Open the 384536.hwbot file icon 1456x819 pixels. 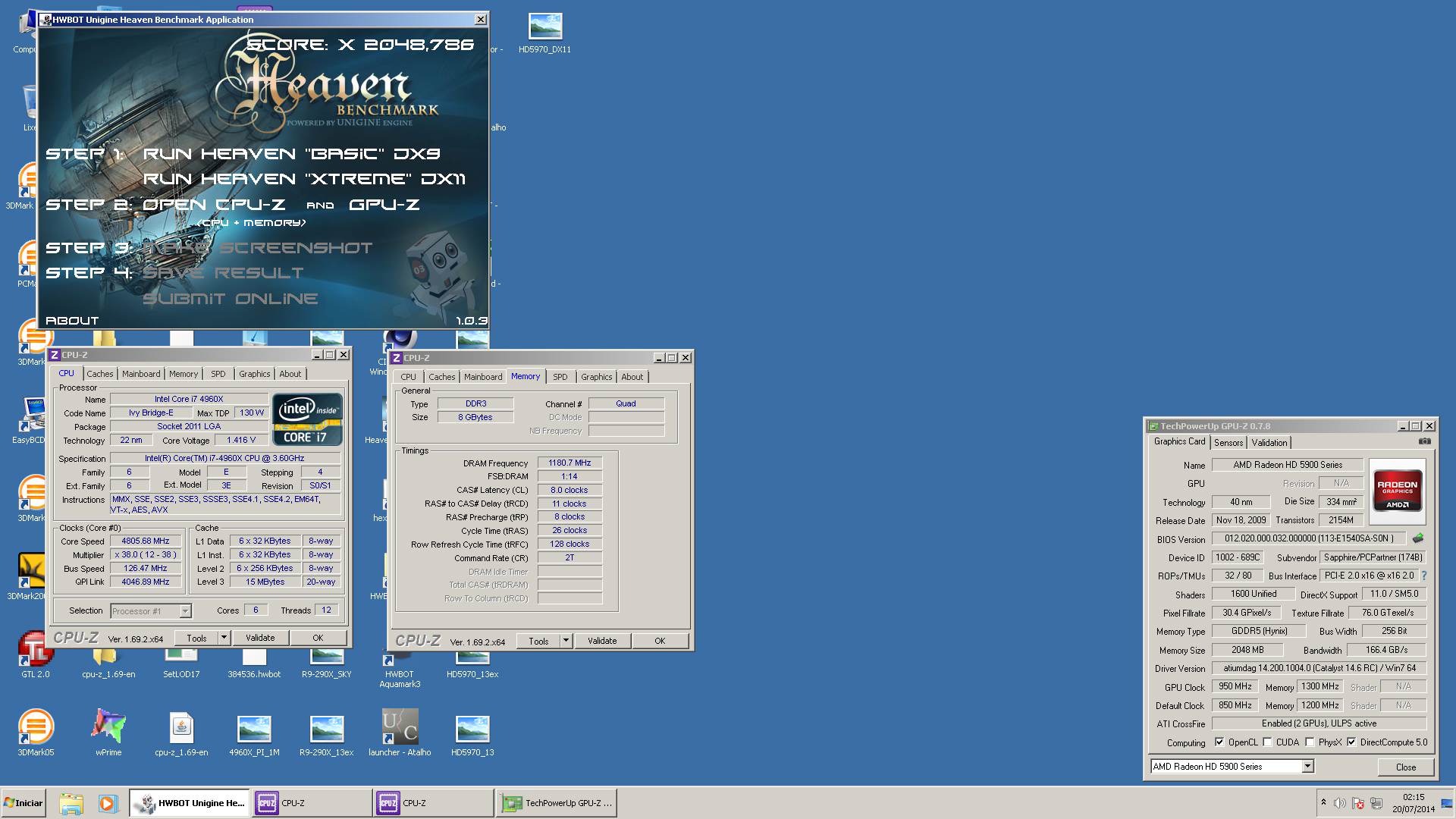[254, 664]
